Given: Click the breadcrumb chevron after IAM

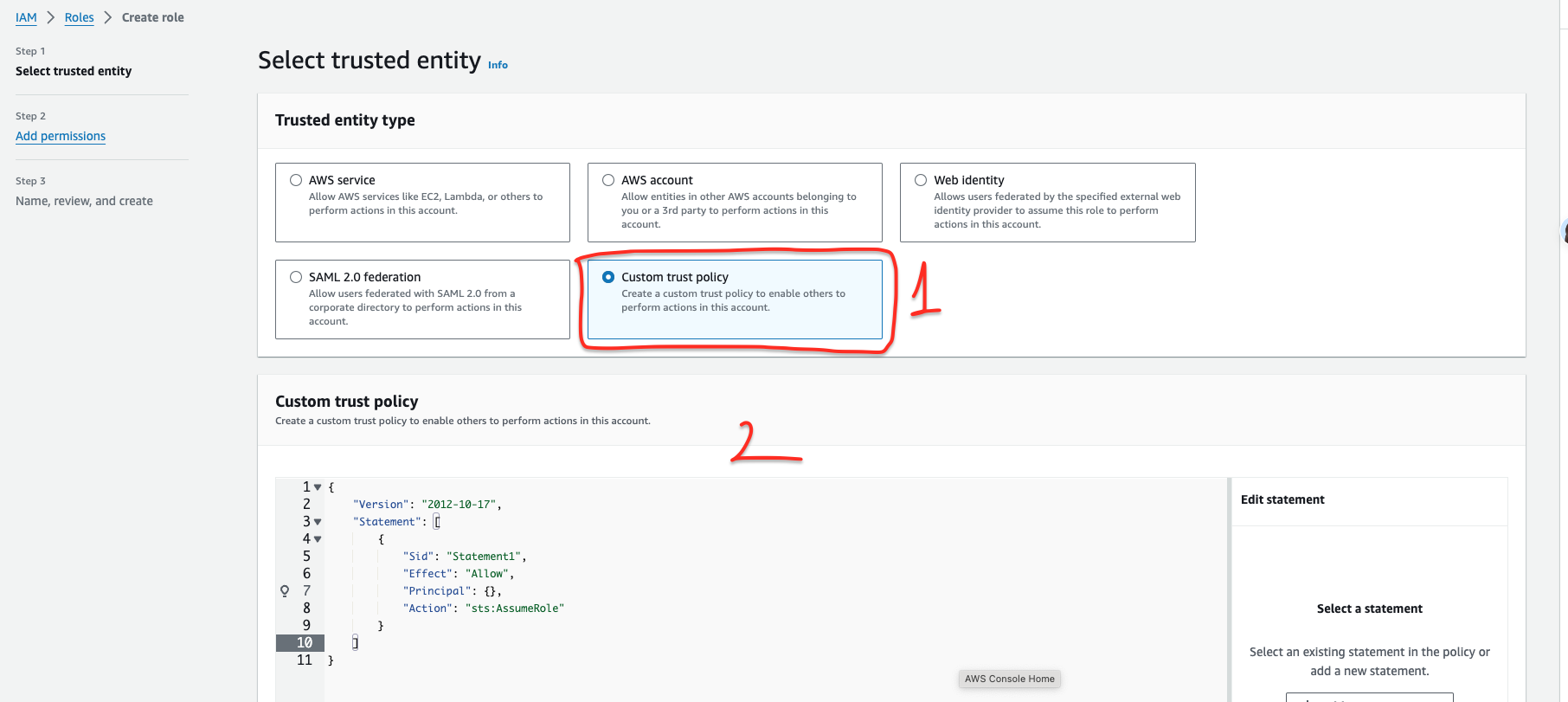Looking at the screenshot, I should point(51,17).
